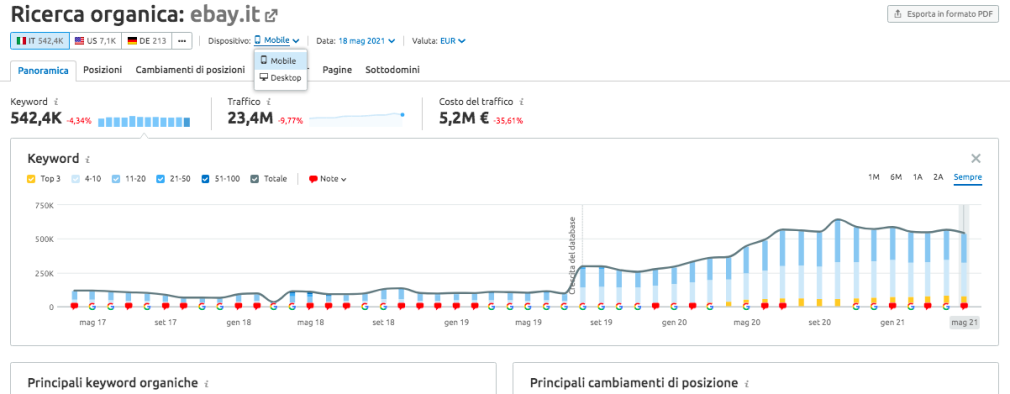The width and height of the screenshot is (1010, 394).
Task: Click info icon beside Principali keyword organiche
Action: pos(206,384)
